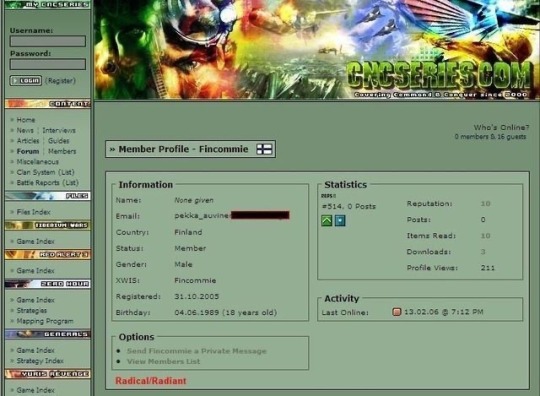Viewport: 540px width, 396px height.
Task: Click the Generals section banner
Action: point(48,334)
